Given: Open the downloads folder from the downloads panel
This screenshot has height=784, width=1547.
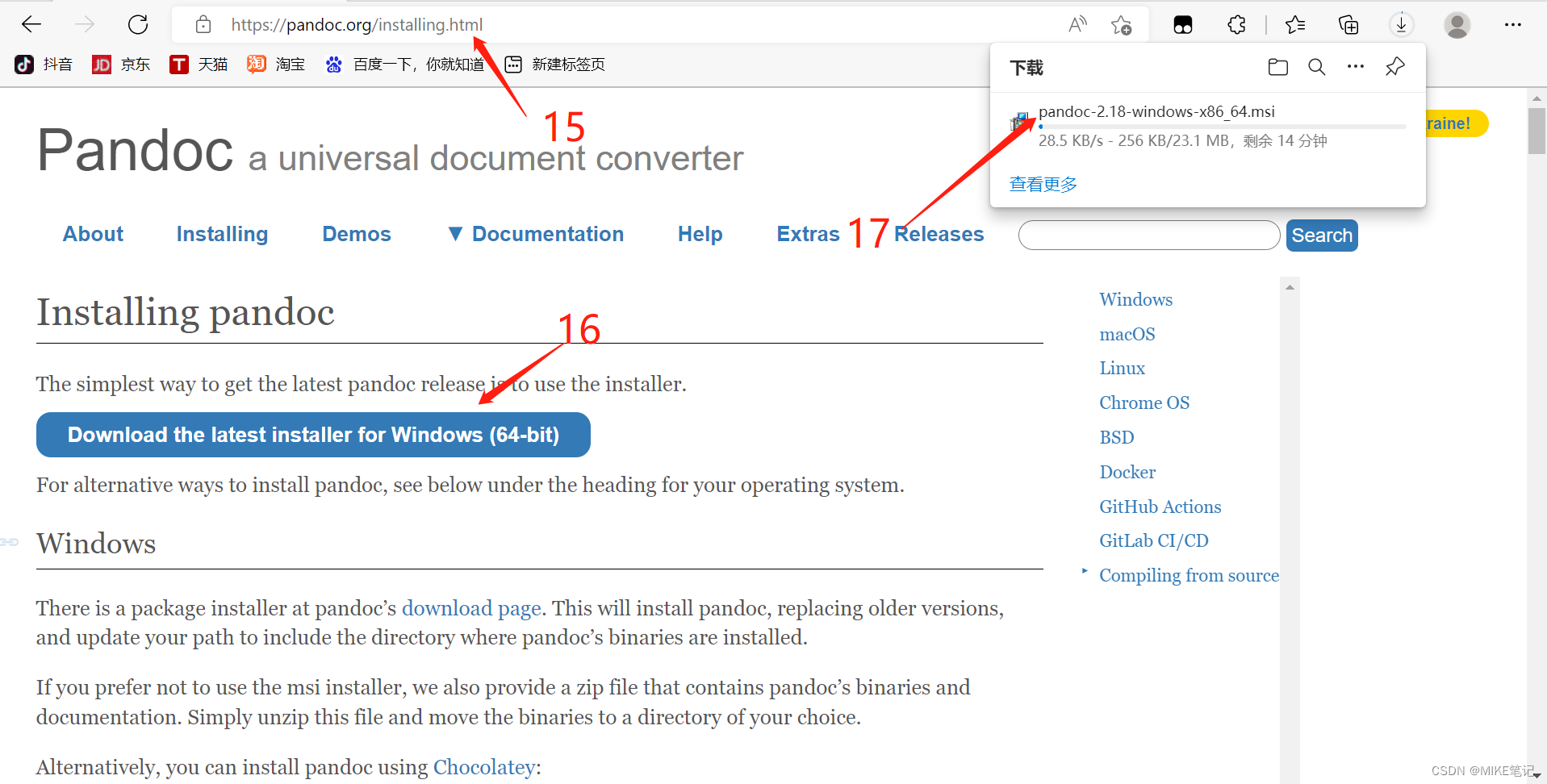Looking at the screenshot, I should [1278, 67].
